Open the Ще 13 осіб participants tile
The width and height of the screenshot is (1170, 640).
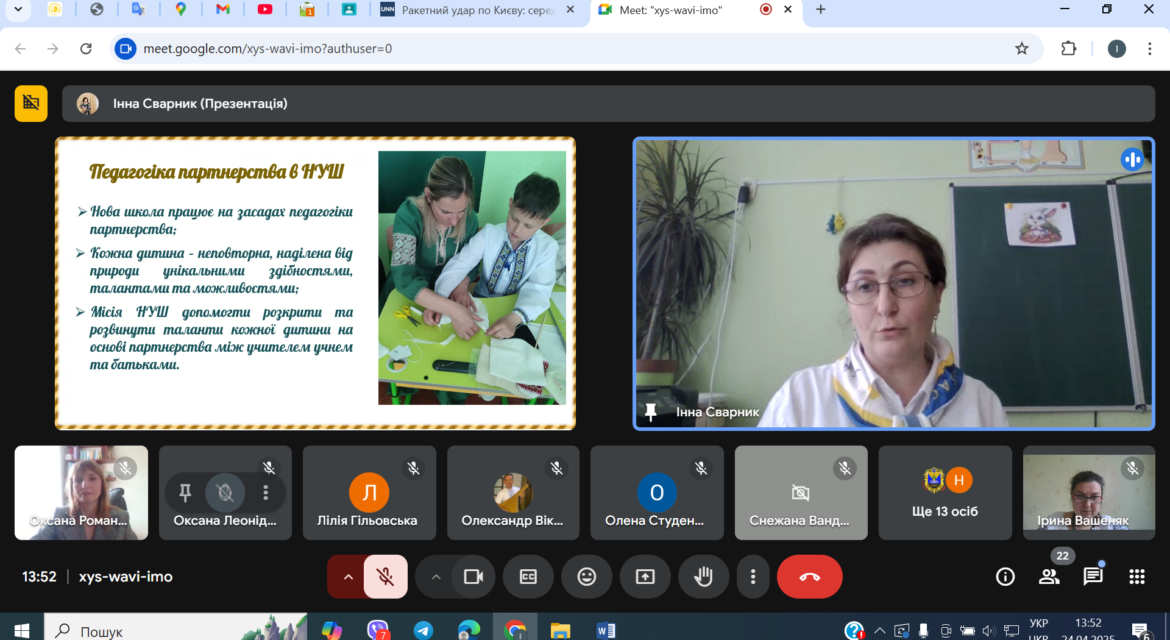pyautogui.click(x=945, y=493)
